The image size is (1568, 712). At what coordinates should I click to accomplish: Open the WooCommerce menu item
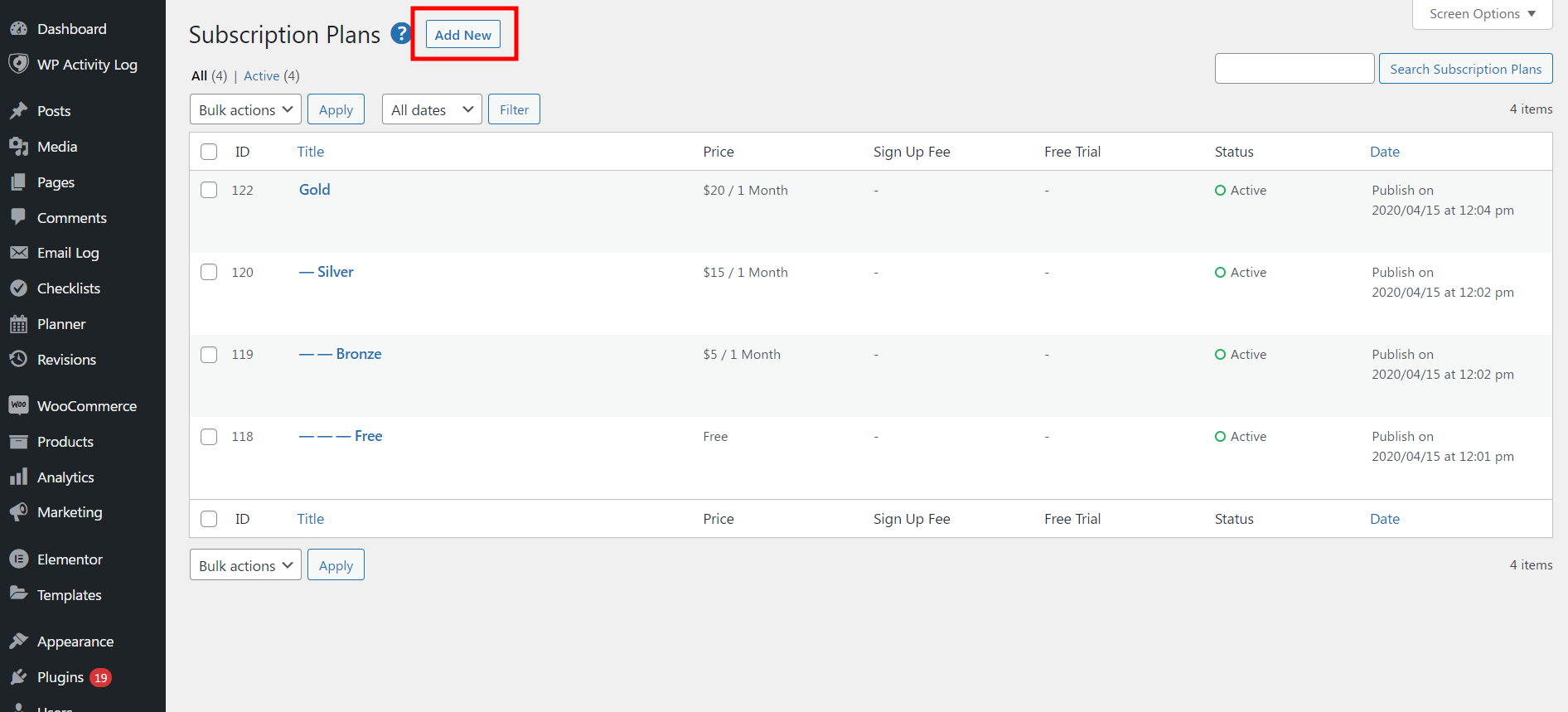[87, 406]
